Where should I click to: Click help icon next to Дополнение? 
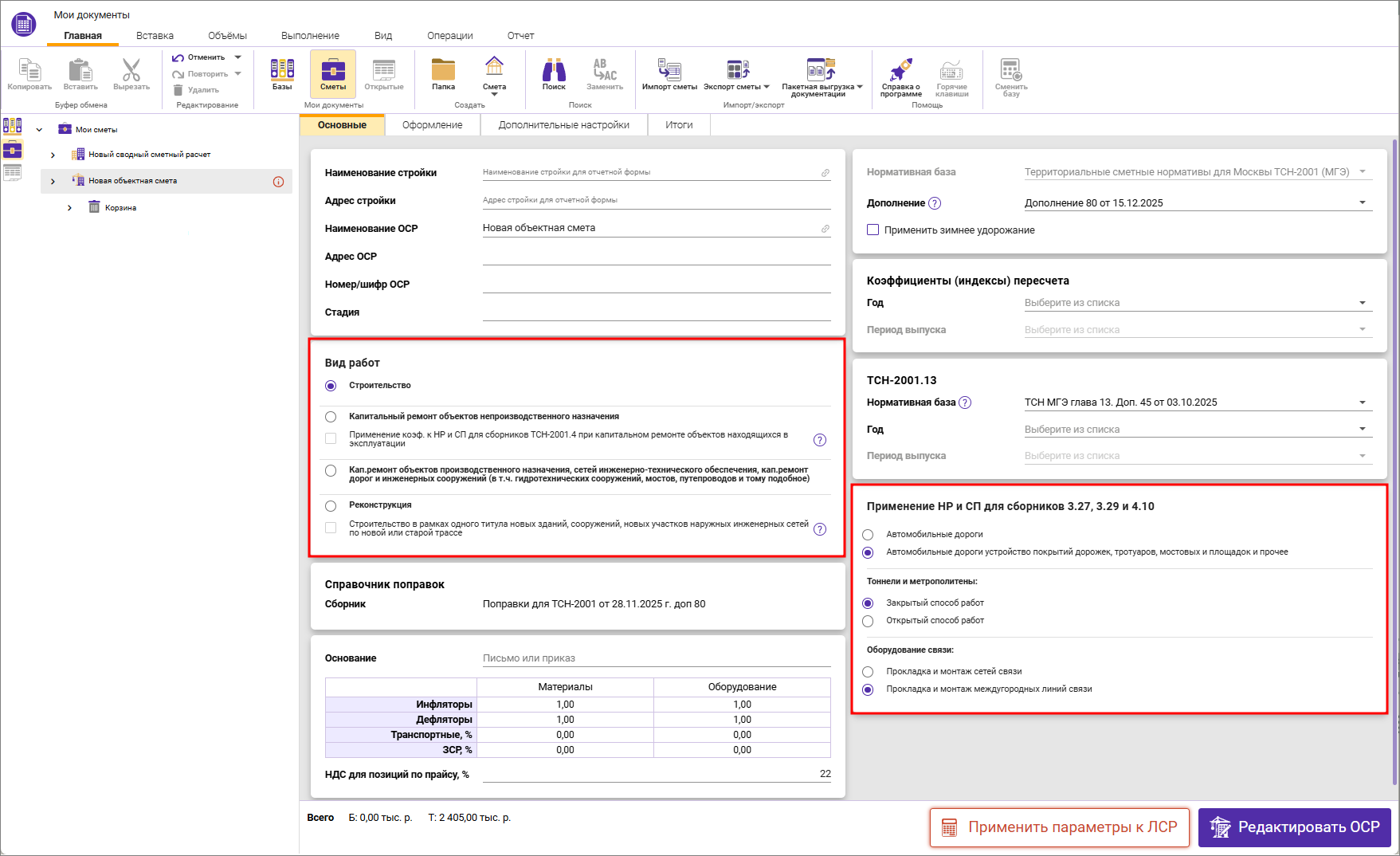click(x=935, y=203)
